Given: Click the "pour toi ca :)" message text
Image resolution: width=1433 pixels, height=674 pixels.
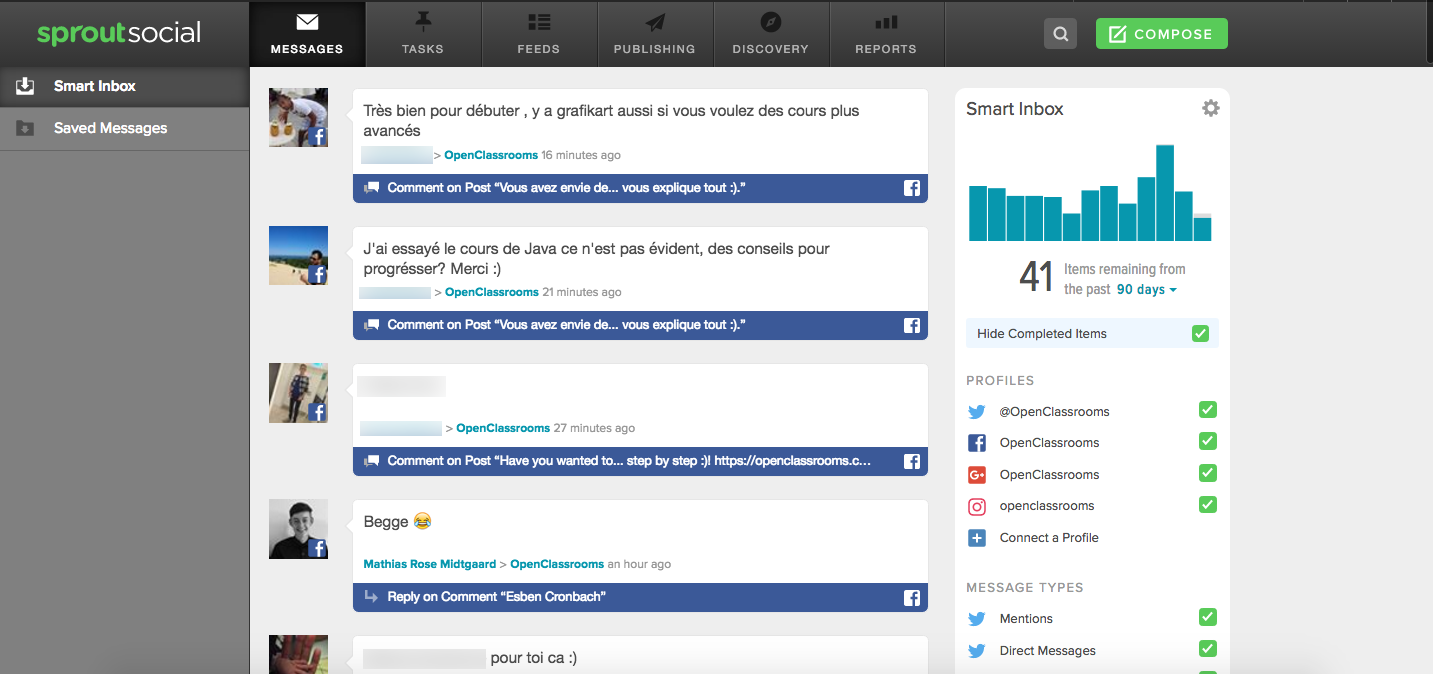Looking at the screenshot, I should tap(533, 658).
